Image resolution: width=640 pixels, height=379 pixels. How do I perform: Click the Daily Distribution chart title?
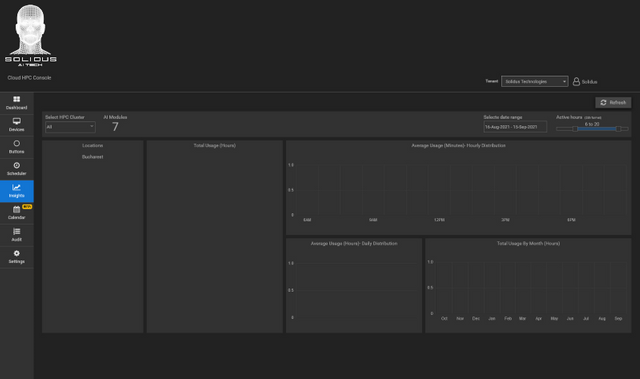coord(354,244)
